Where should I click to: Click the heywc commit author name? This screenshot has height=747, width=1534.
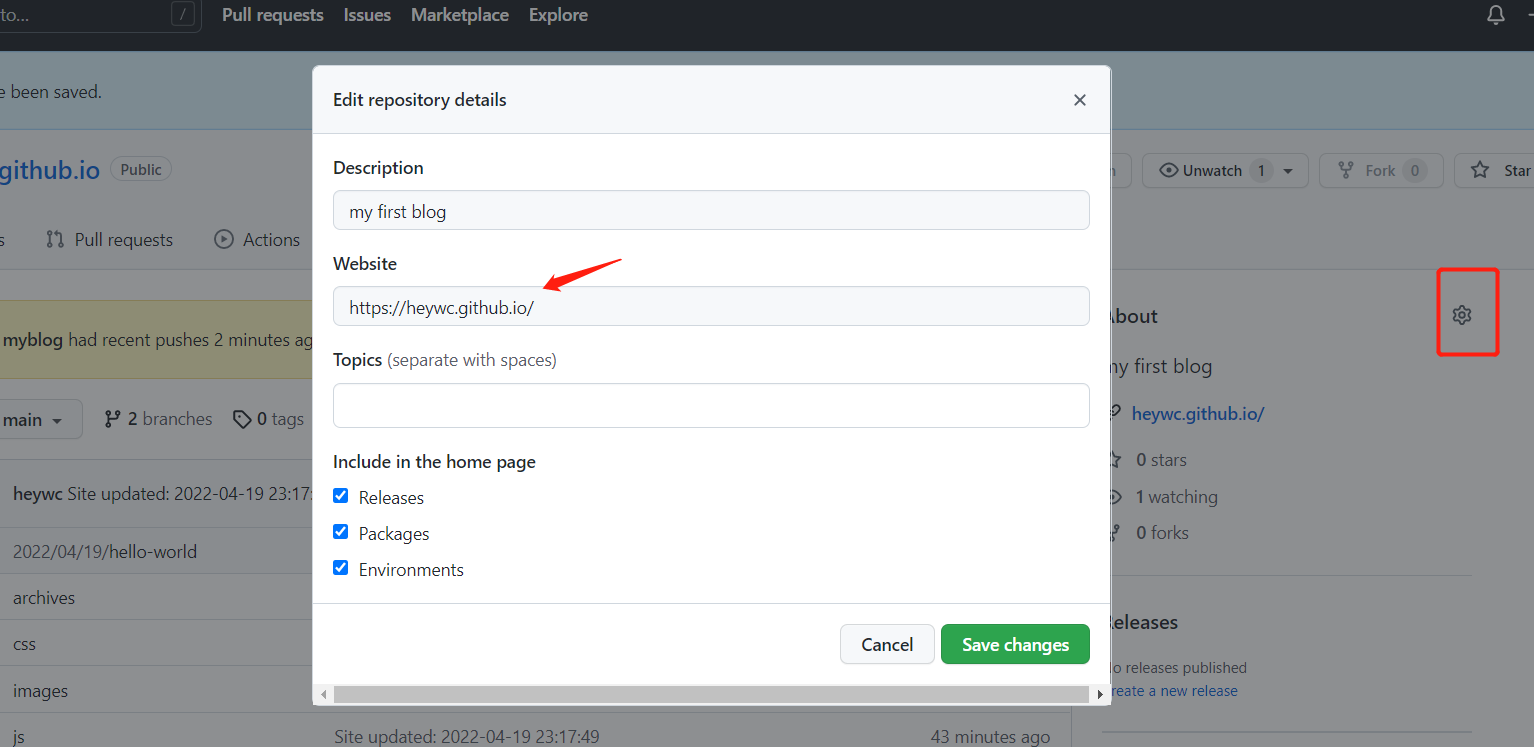coord(37,494)
